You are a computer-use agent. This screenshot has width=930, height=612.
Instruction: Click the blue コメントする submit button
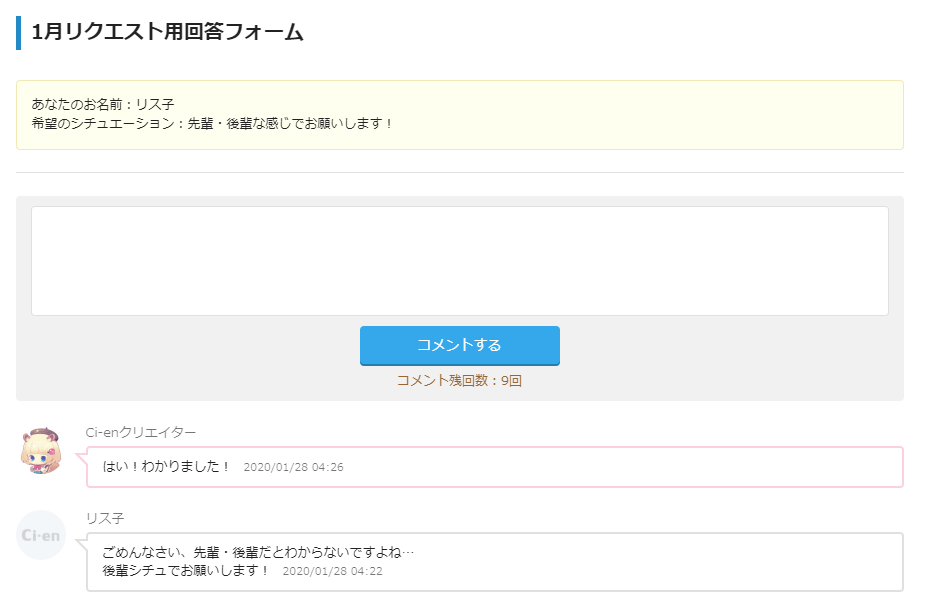pos(460,345)
